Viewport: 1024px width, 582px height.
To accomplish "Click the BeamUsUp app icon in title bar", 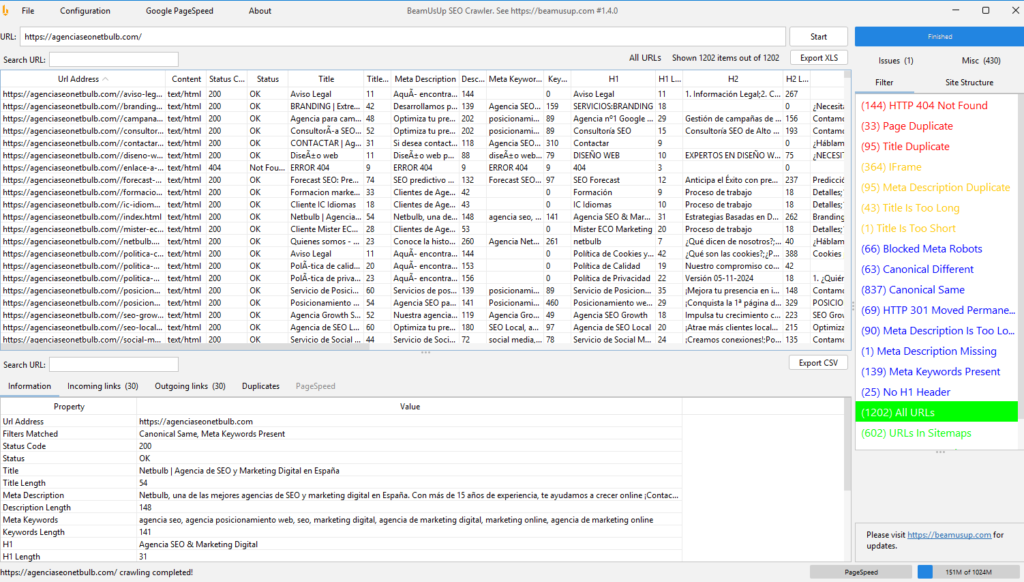I will click(8, 10).
